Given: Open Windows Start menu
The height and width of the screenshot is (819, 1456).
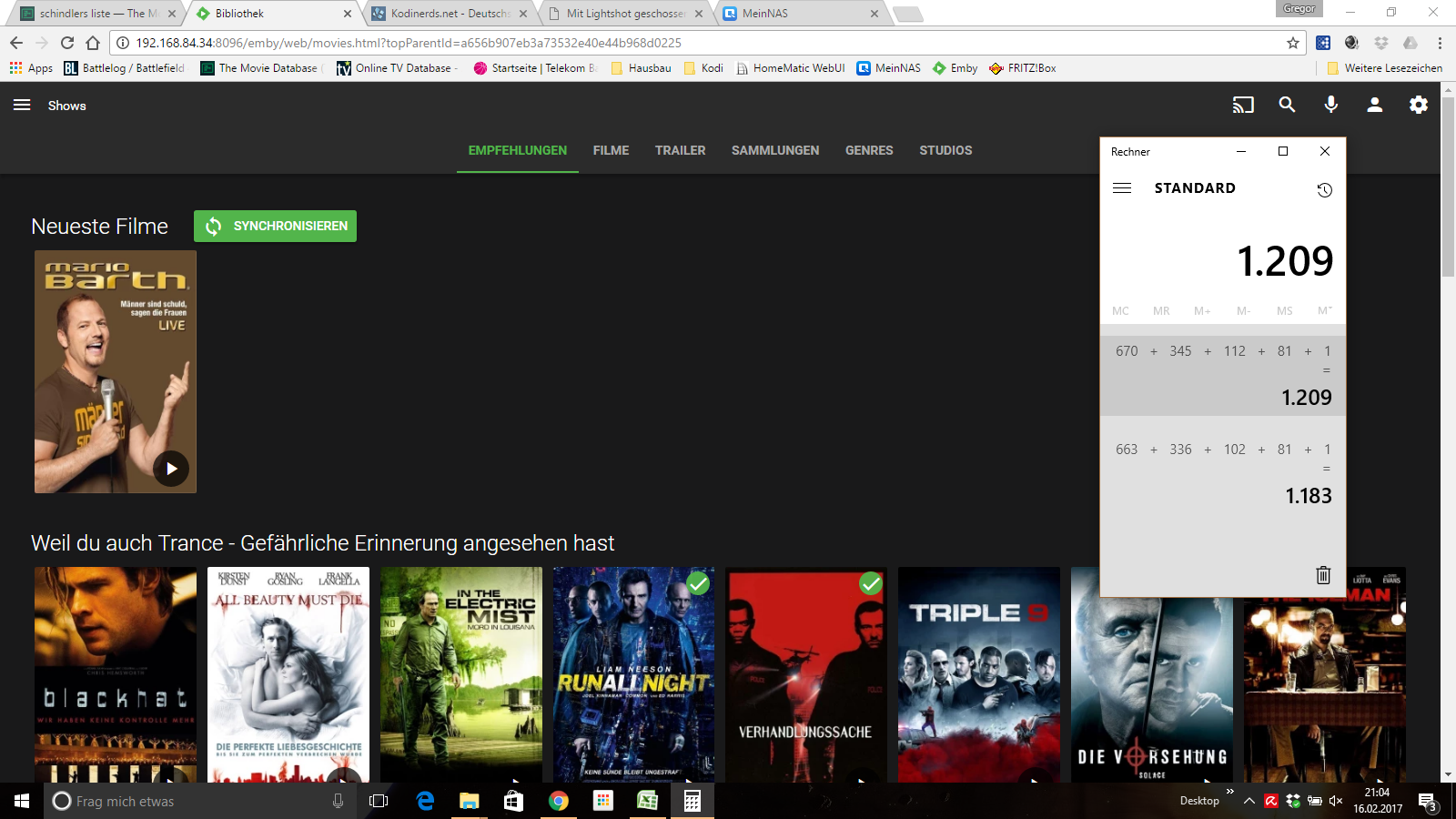Looking at the screenshot, I should click(x=22, y=801).
